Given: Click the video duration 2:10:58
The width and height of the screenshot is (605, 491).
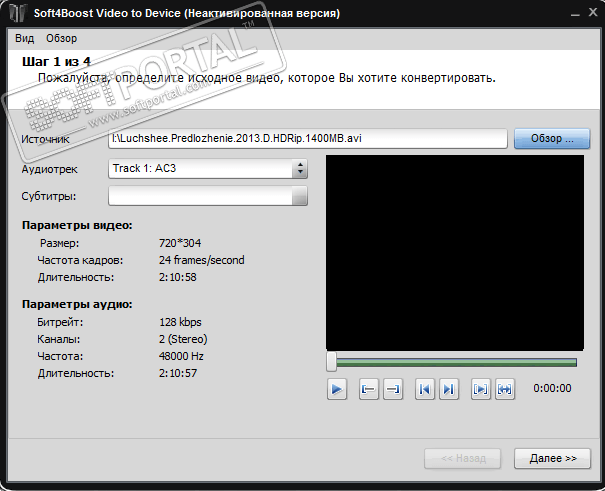Looking at the screenshot, I should [x=177, y=277].
